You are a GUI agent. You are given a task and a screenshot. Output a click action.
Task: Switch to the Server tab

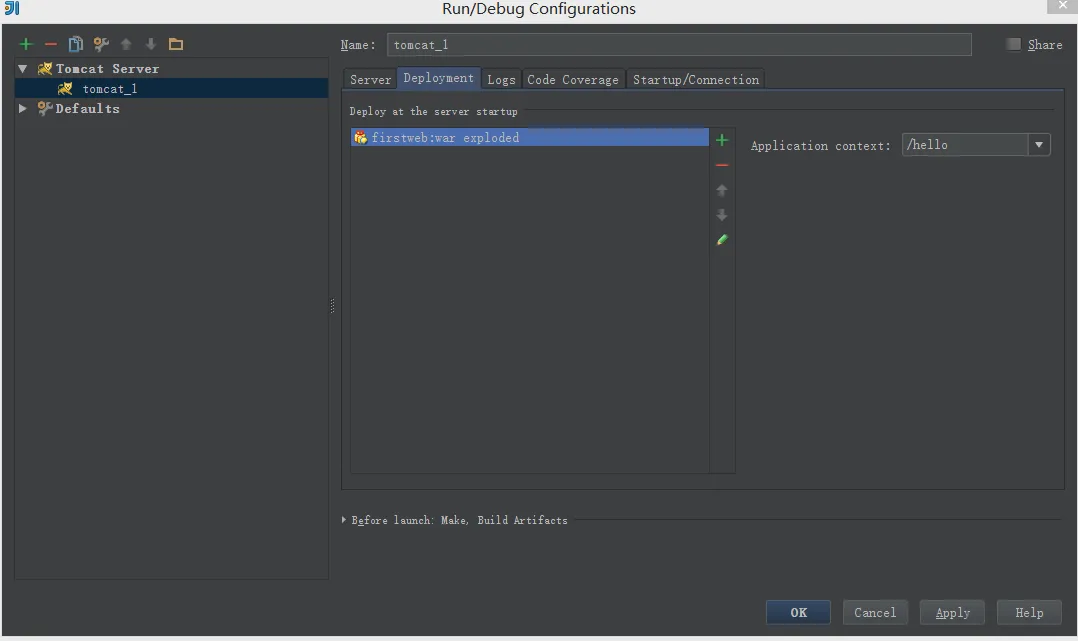coord(370,80)
